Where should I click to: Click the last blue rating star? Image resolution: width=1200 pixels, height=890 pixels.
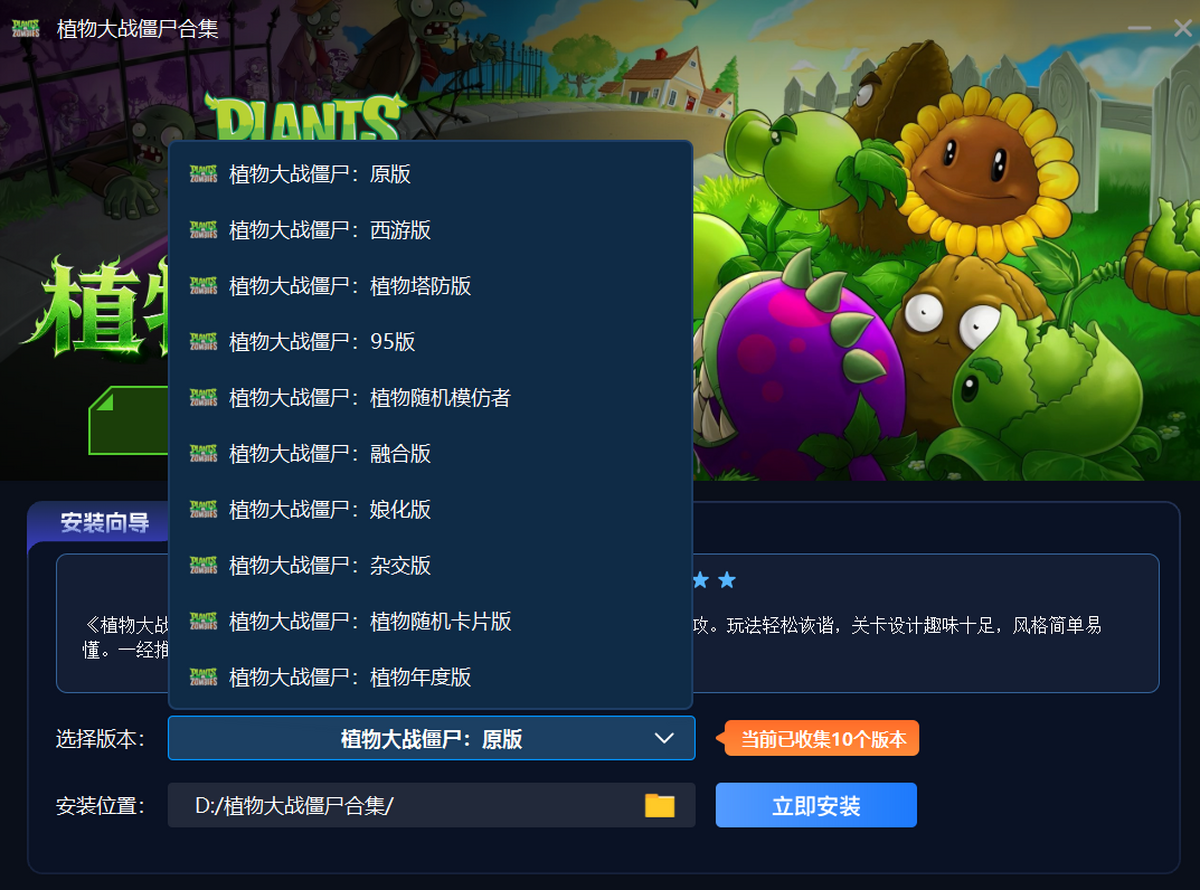727,580
